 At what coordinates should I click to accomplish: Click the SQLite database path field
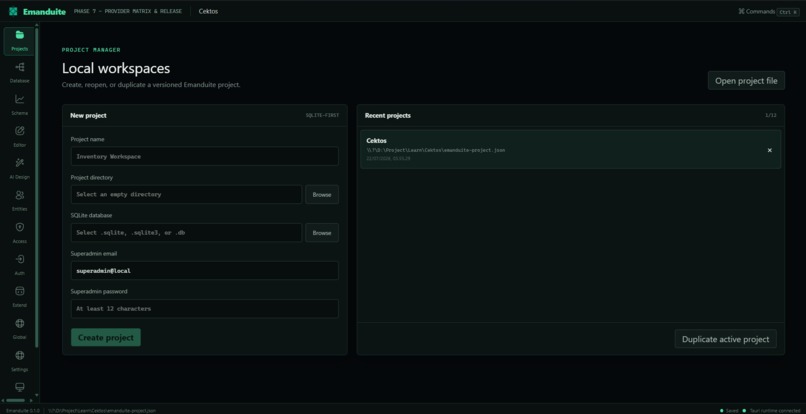click(187, 232)
